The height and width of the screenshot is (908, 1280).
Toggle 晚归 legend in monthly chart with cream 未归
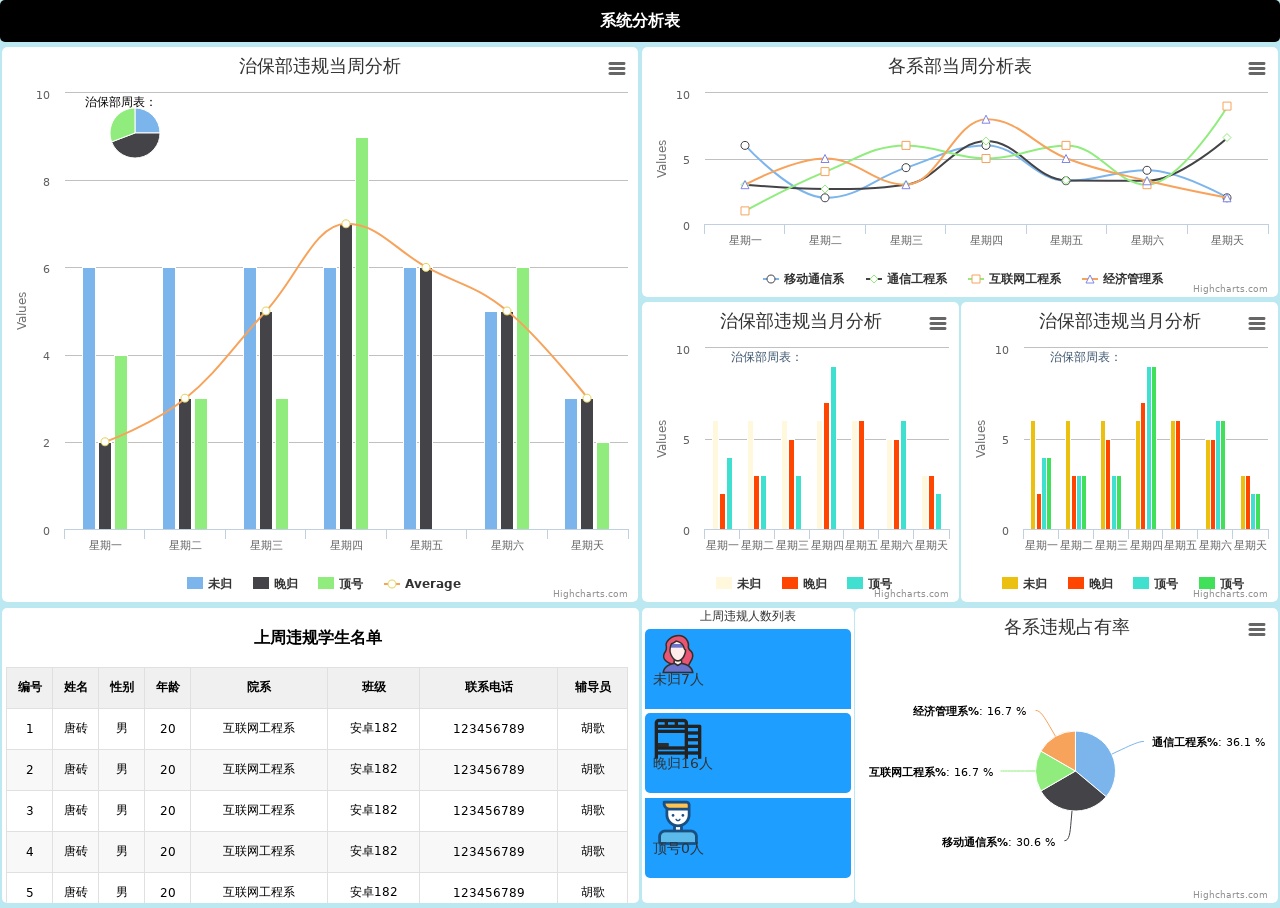coord(804,583)
